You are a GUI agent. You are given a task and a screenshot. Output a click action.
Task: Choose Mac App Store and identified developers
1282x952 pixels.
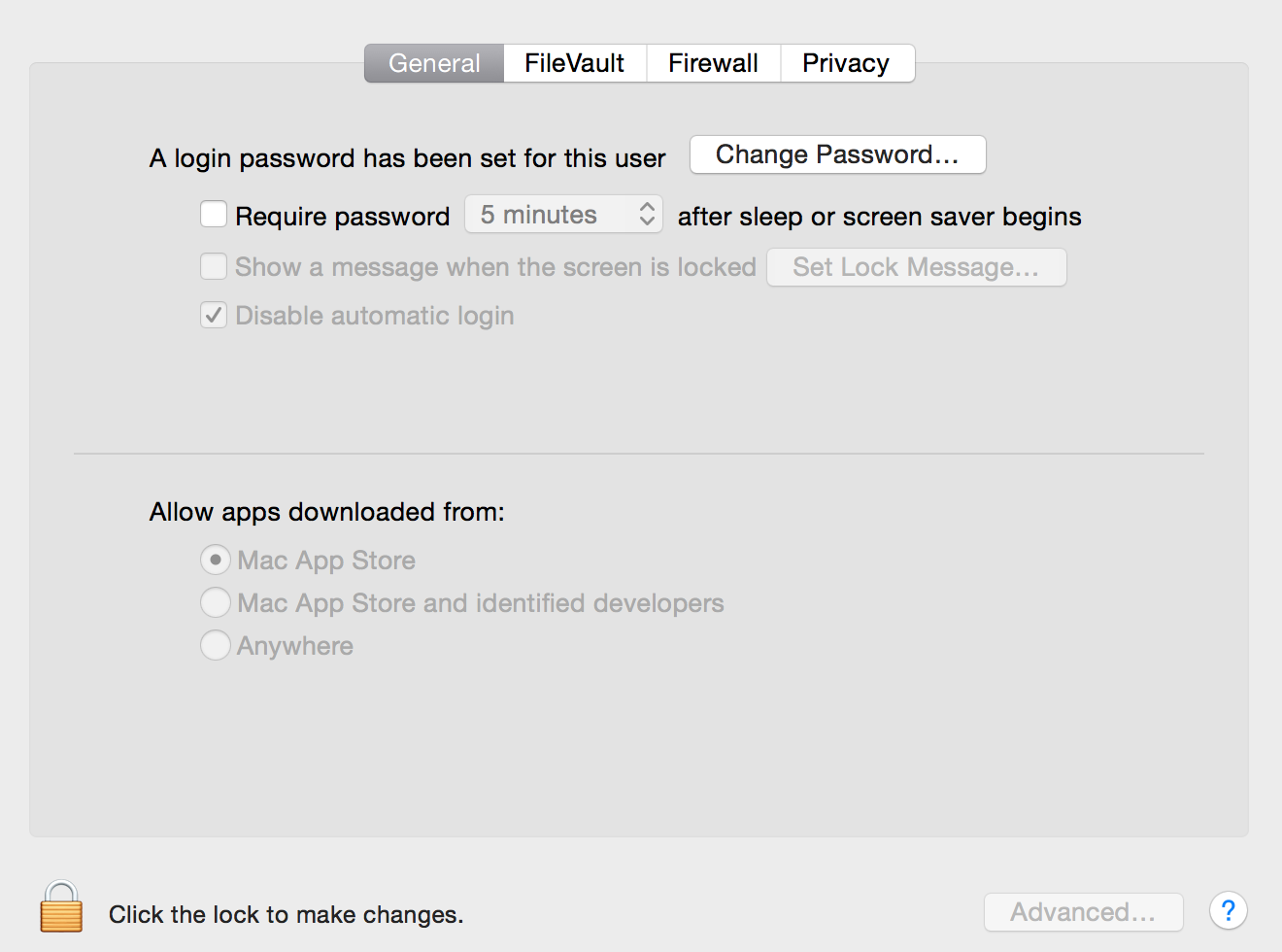[216, 602]
